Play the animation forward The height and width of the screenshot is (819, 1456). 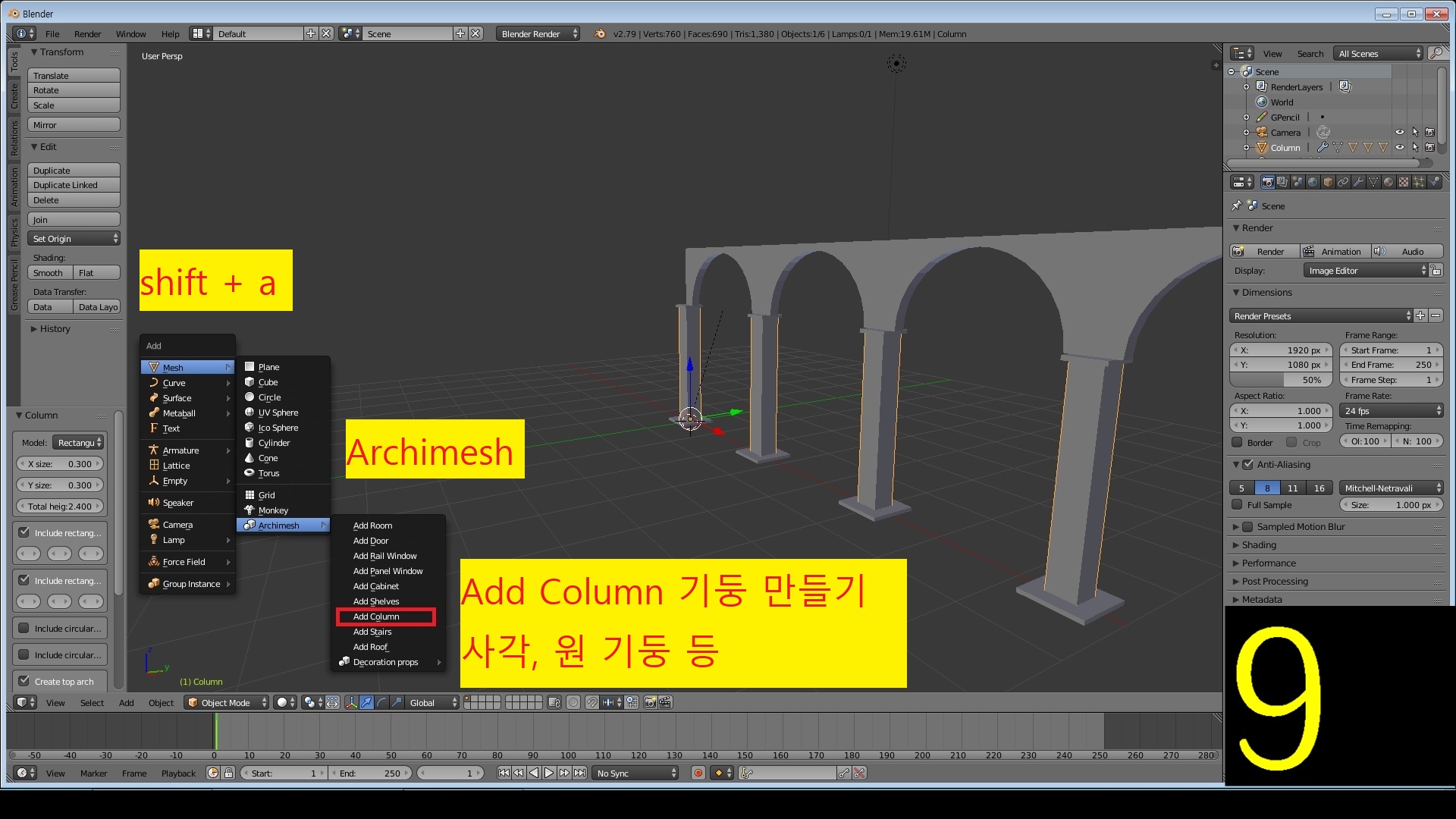[x=549, y=773]
